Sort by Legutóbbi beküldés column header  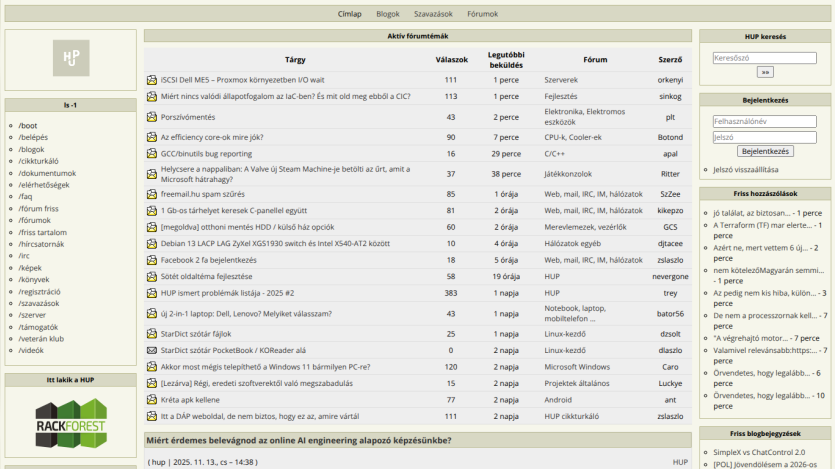tap(506, 60)
